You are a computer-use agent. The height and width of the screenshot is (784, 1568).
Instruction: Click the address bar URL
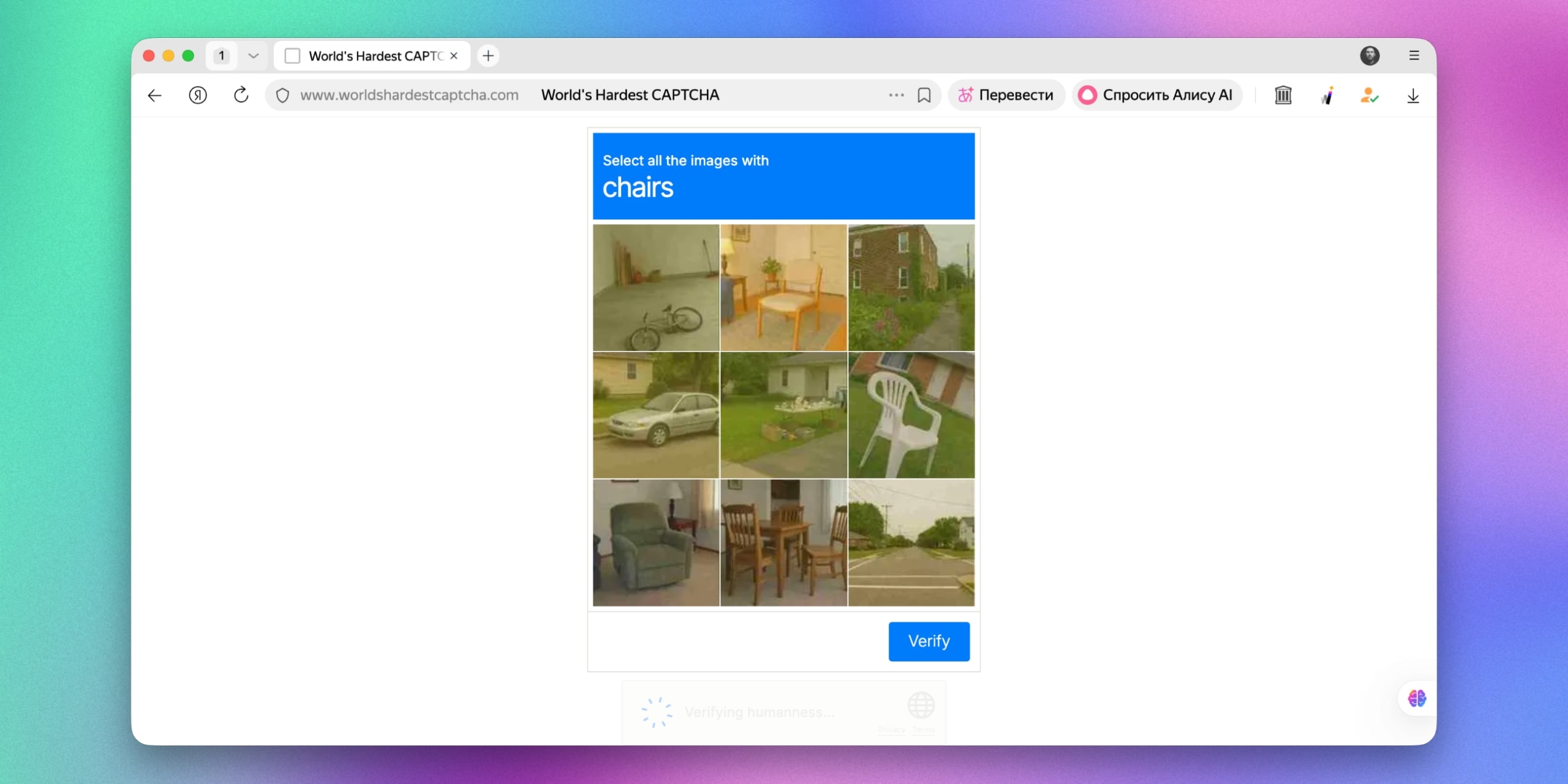[409, 95]
